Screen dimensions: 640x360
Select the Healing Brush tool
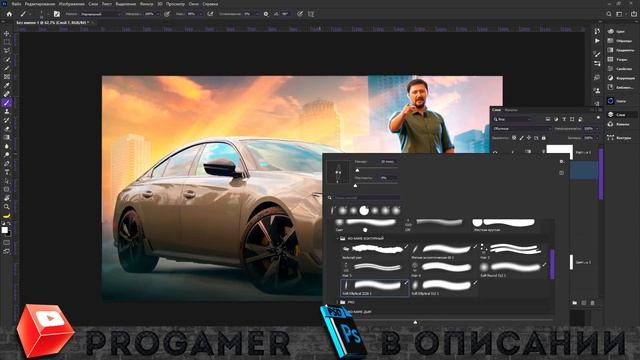tap(7, 94)
